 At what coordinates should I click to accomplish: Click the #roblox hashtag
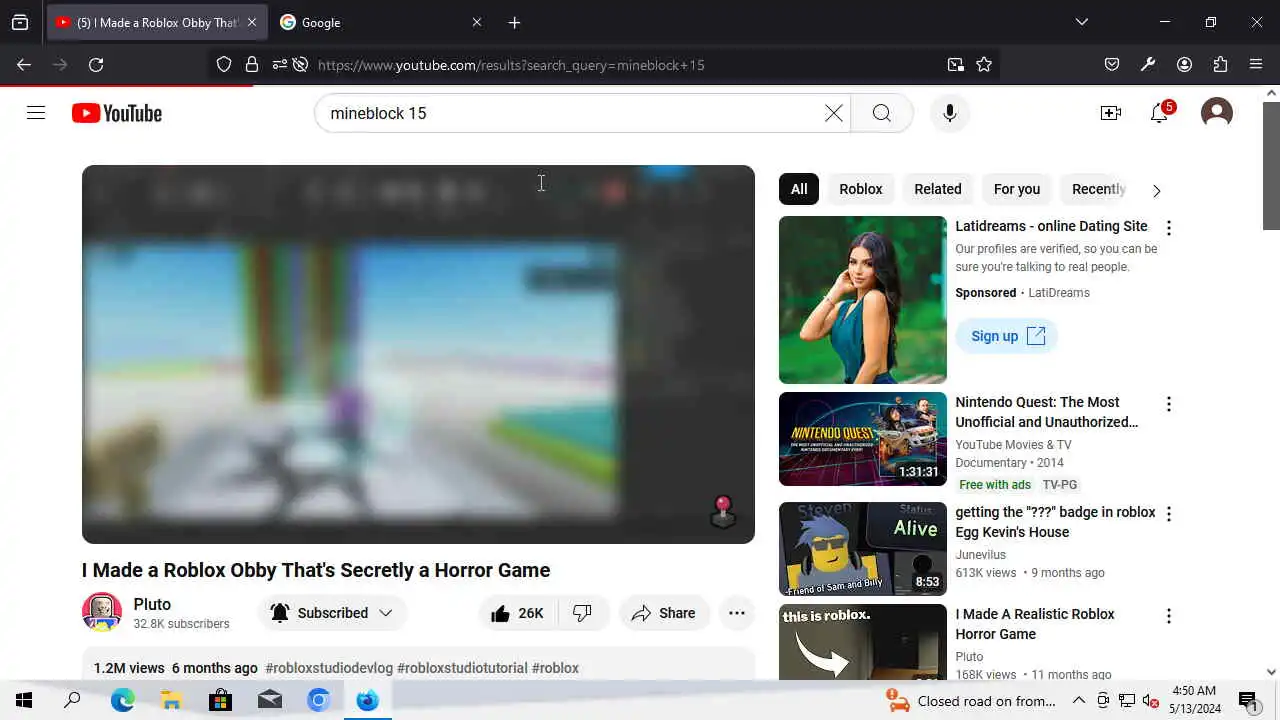555,668
